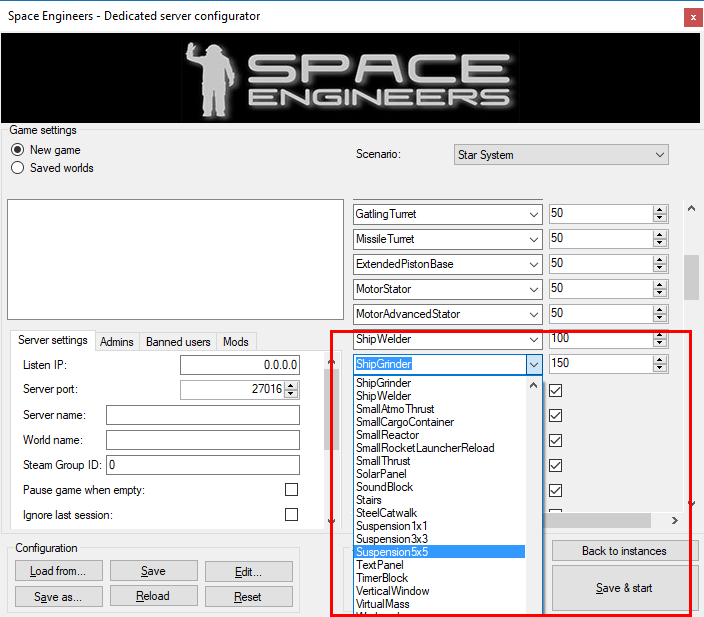Open the Scenario dropdown

coord(561,155)
